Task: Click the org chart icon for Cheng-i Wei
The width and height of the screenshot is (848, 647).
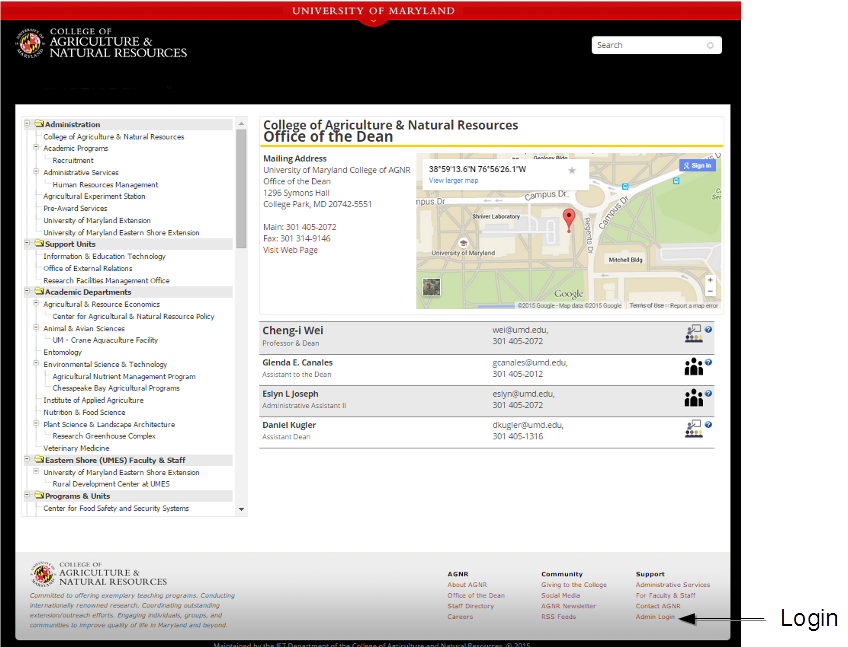Action: [x=693, y=334]
